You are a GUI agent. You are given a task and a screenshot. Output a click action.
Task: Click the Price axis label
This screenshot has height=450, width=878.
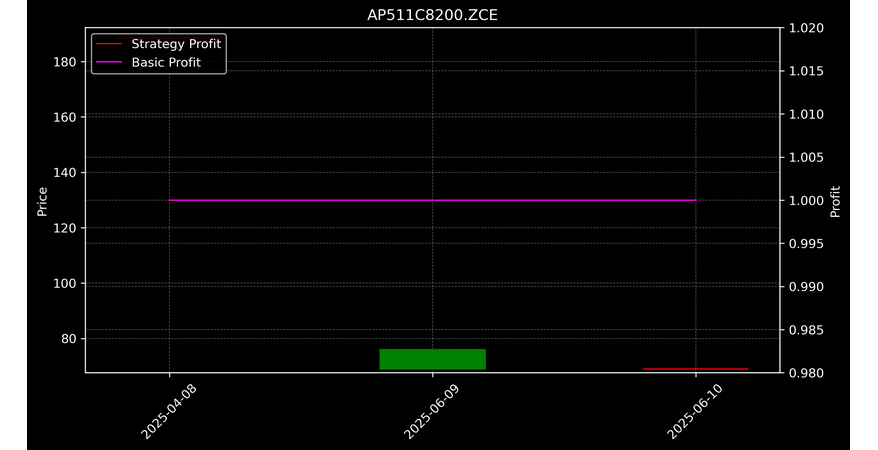click(x=42, y=201)
